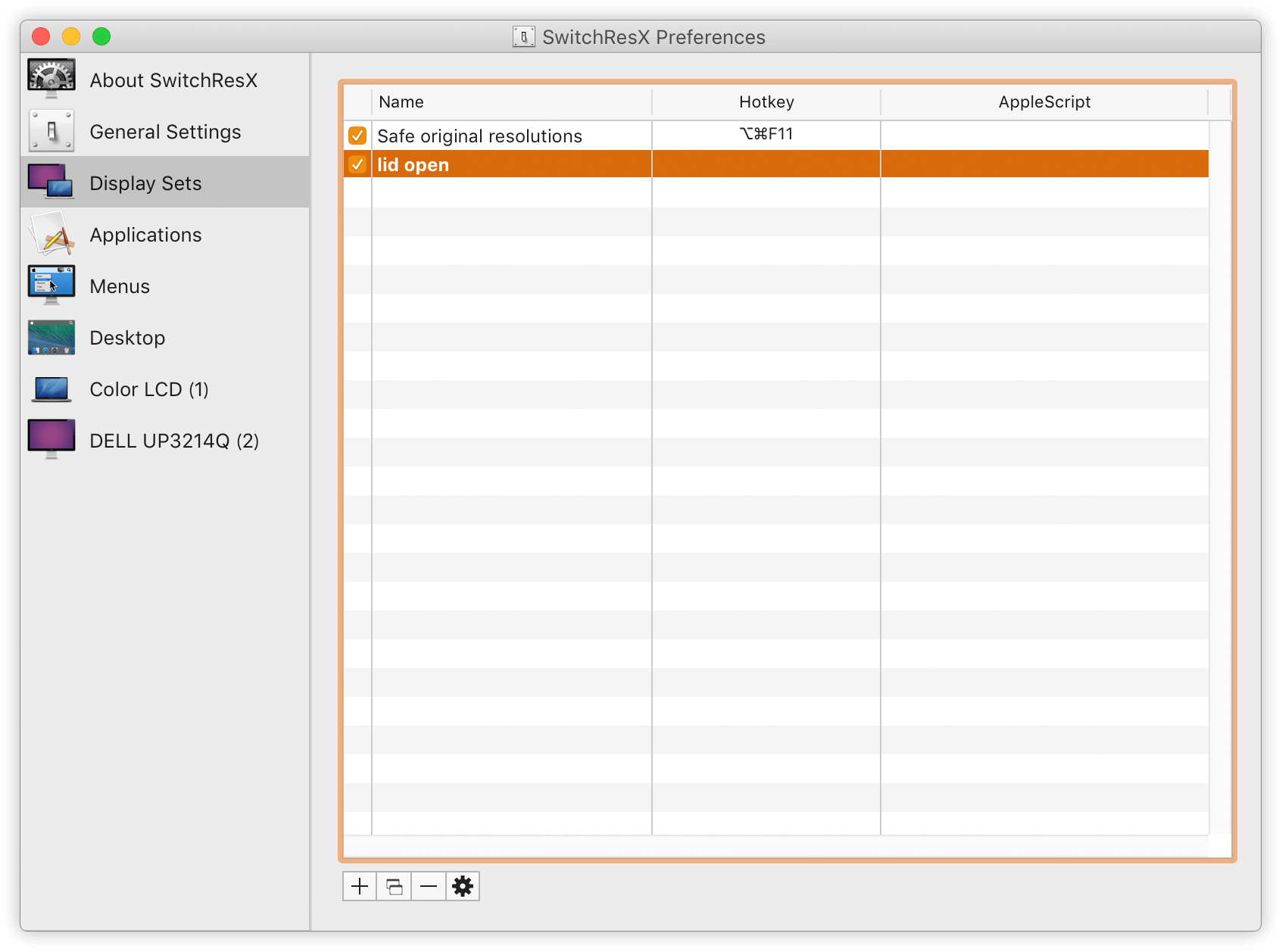
Task: Click the AppleScript cell for lid open
Action: pos(1044,164)
